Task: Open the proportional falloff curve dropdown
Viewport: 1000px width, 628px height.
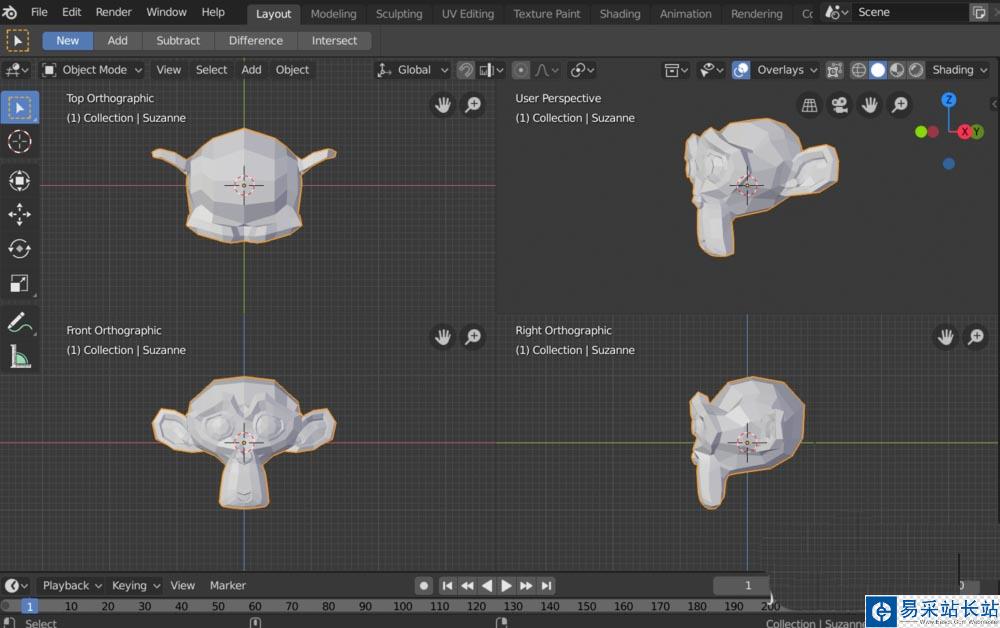Action: pyautogui.click(x=547, y=70)
